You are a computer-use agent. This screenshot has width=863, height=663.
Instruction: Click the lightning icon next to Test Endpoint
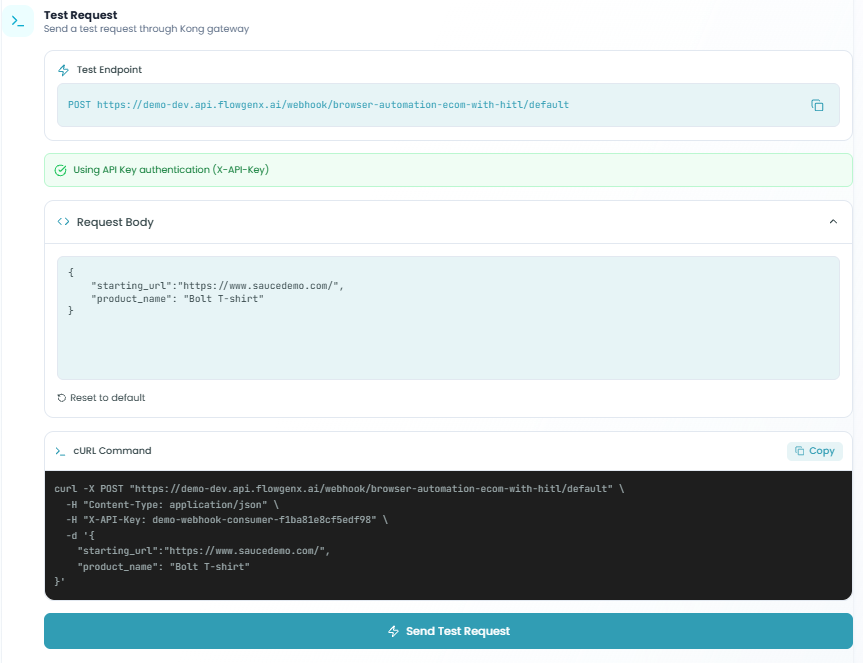pos(63,70)
